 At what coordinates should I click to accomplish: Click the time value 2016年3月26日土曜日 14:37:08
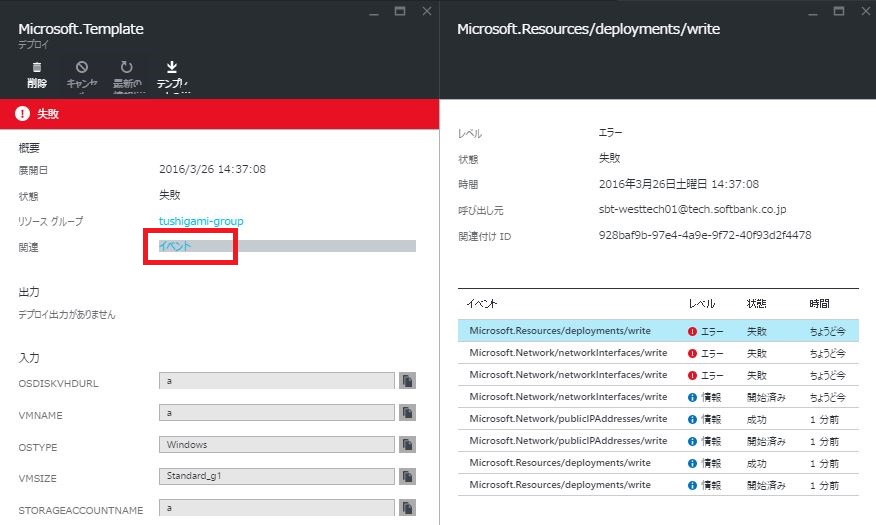pos(679,184)
